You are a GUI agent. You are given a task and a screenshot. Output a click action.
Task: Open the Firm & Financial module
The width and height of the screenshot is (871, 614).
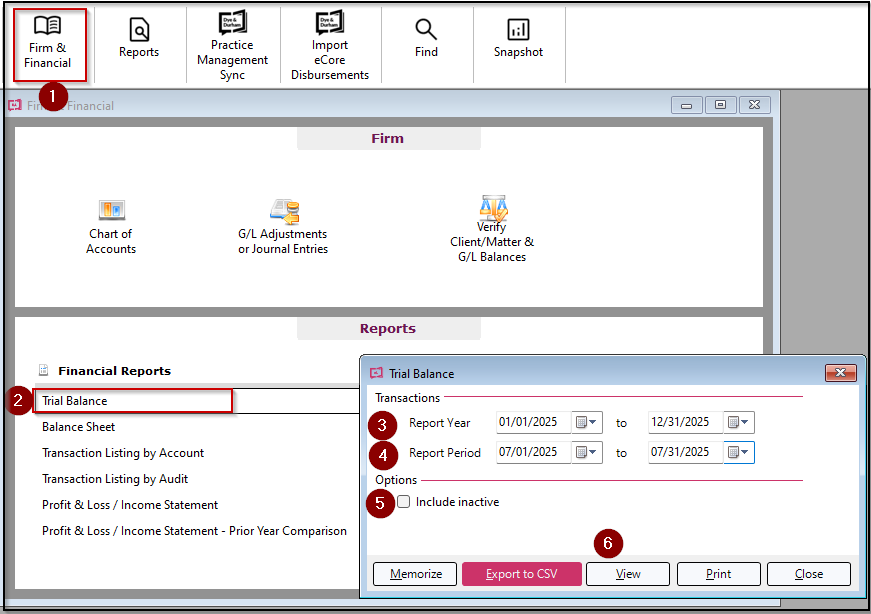point(49,40)
